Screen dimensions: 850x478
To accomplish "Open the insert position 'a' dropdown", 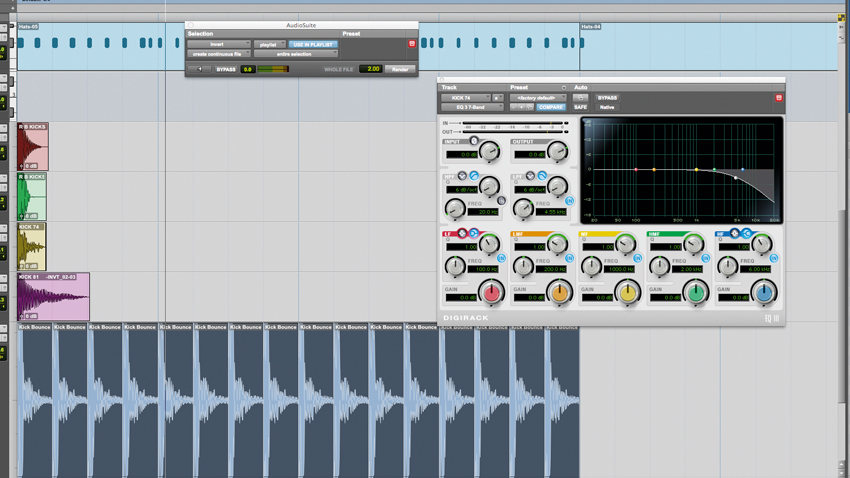I will coord(497,98).
